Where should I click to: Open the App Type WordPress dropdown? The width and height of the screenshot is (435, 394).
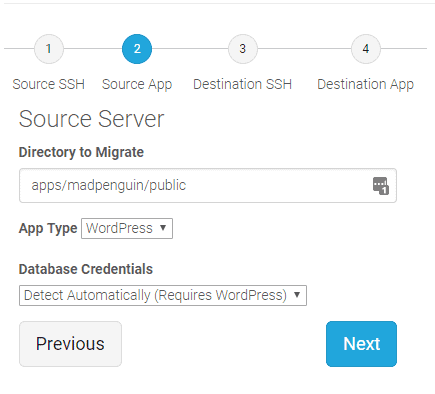(127, 228)
